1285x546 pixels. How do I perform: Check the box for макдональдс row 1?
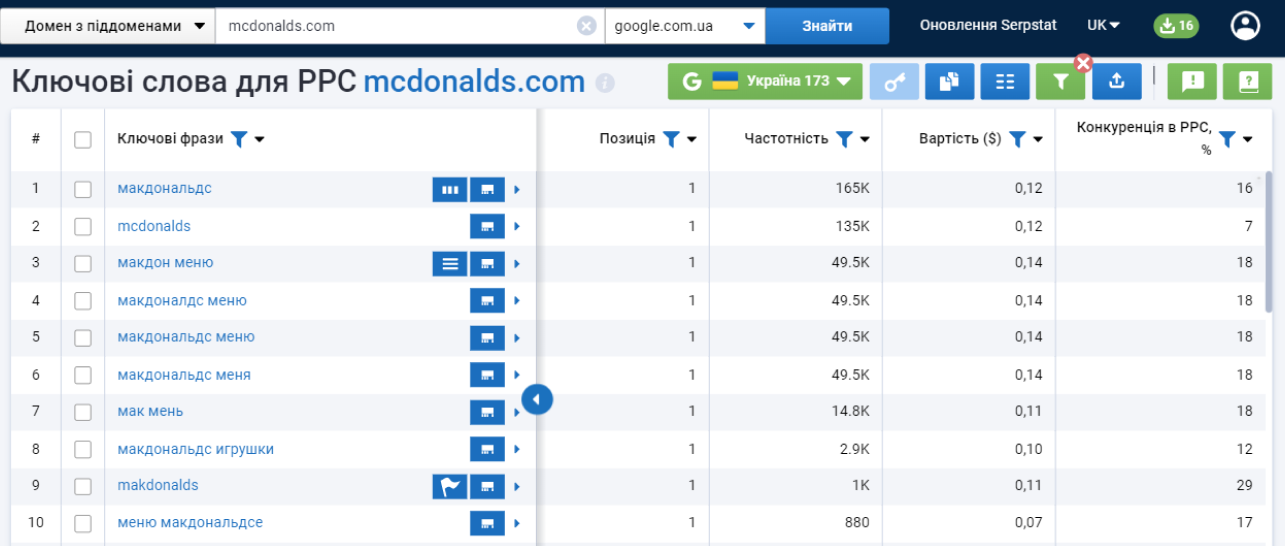83,189
